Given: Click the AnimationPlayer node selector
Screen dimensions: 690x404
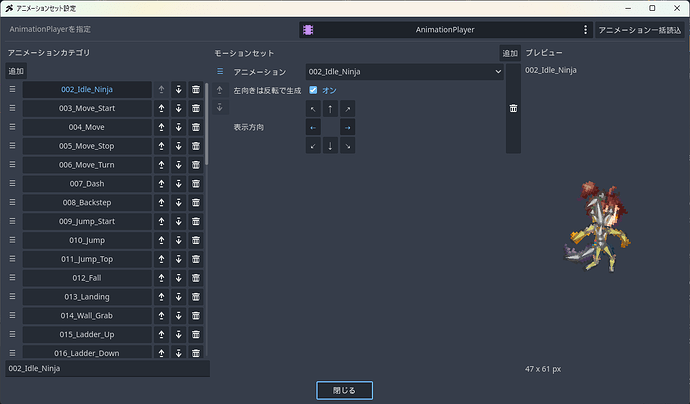Looking at the screenshot, I should pyautogui.click(x=445, y=30).
